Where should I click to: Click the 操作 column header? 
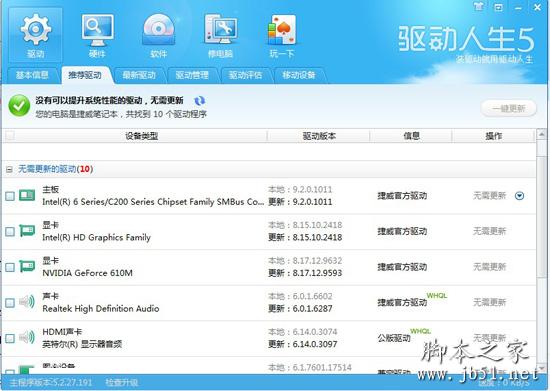[494, 136]
